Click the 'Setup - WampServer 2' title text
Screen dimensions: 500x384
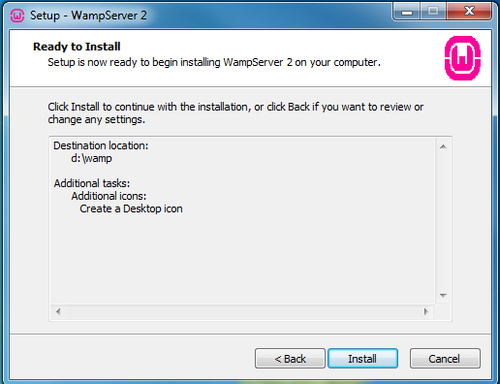[88, 15]
